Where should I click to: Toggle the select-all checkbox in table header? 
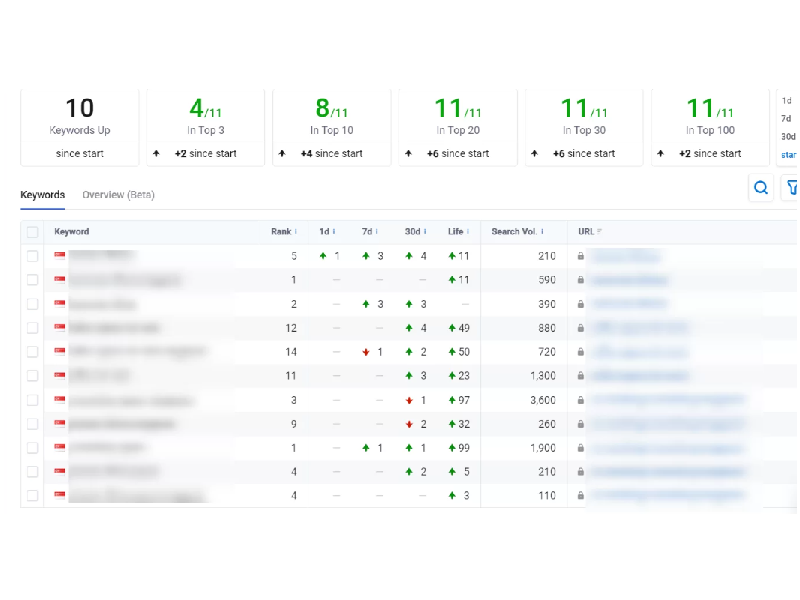pyautogui.click(x=33, y=232)
